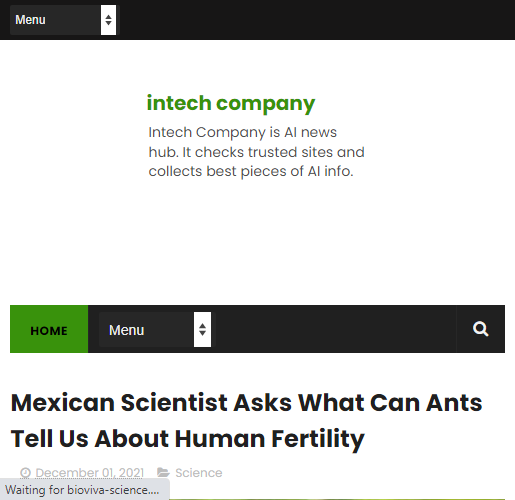Viewport: 515px width, 500px height.
Task: Click the open folder icon before Science
Action: [163, 472]
